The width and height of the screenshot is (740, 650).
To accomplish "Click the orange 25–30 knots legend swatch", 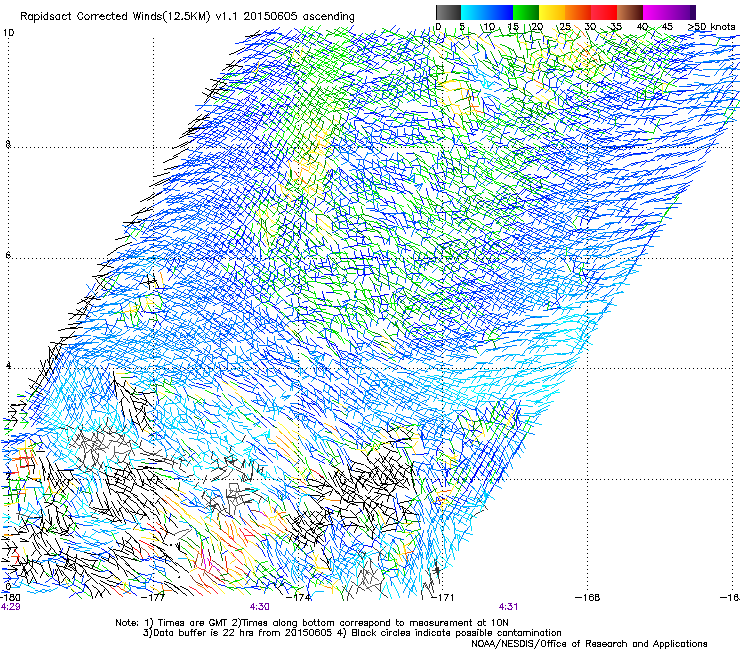I will tap(578, 12).
